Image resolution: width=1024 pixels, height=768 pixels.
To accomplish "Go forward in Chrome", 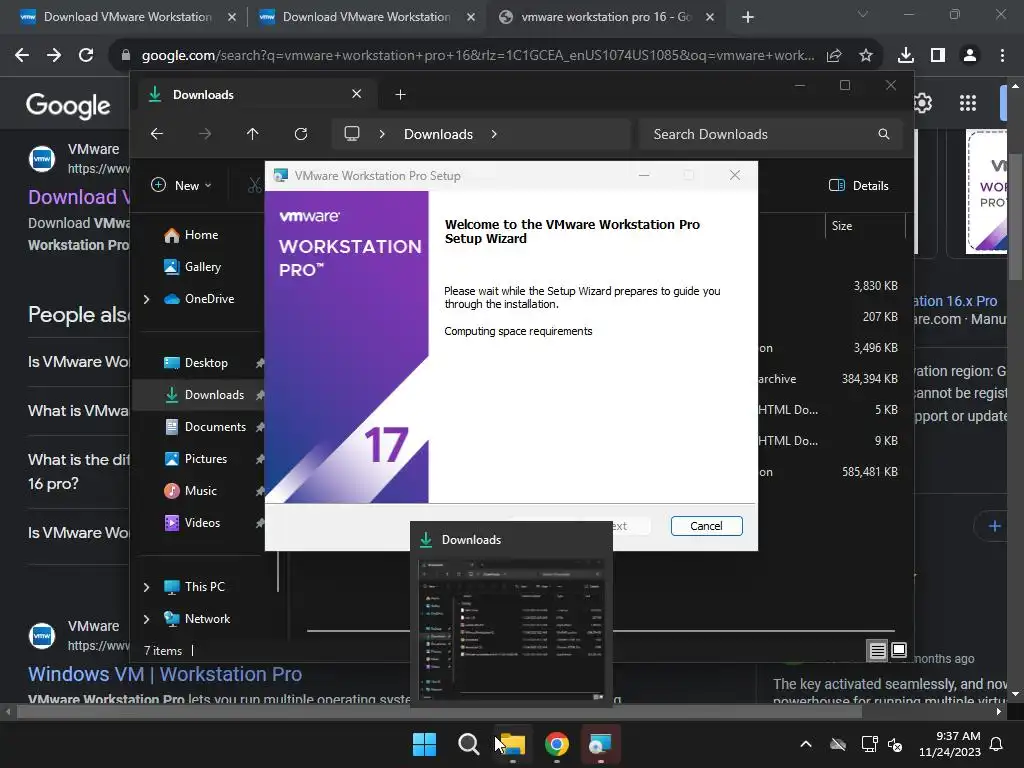I will pos(54,56).
